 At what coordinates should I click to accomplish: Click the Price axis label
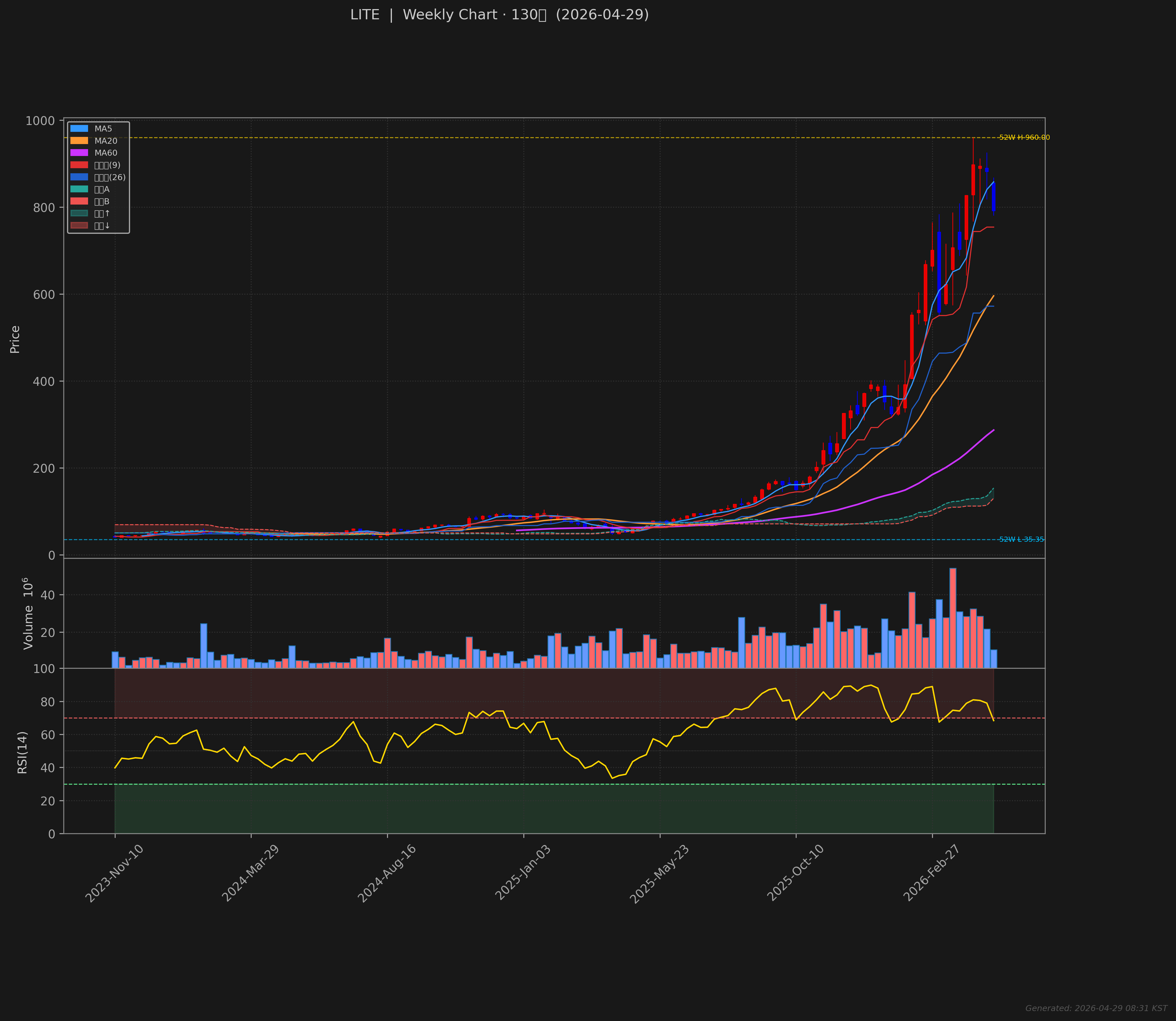(x=15, y=339)
